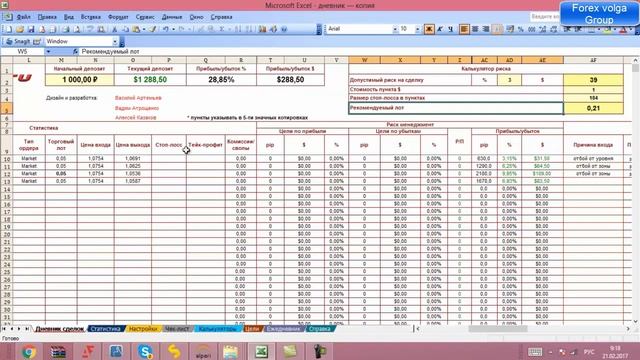
Task: Open Print Preview from the toolbar
Action: (77, 29)
